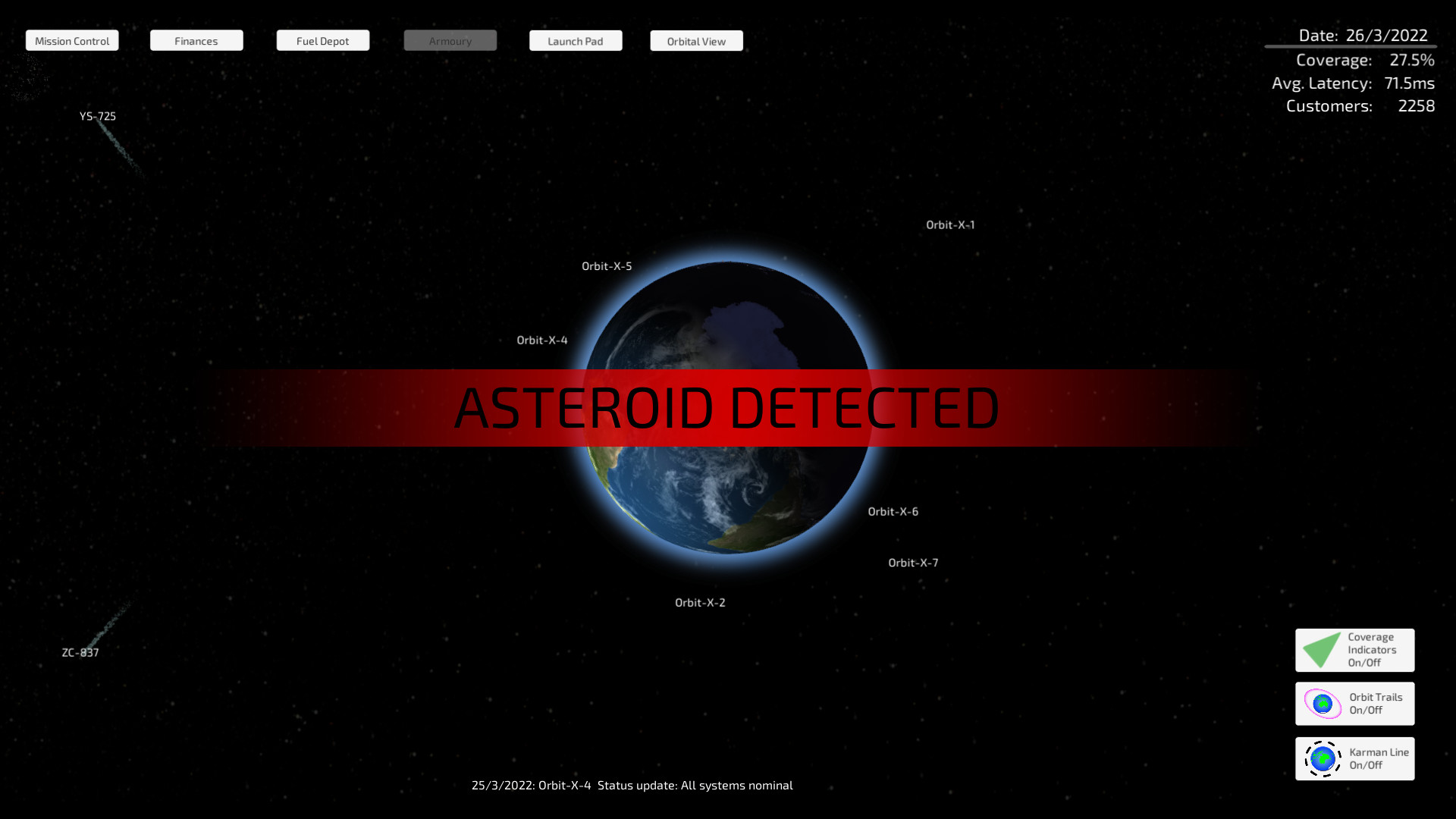The width and height of the screenshot is (1456, 819).
Task: Click the ASTEROID DETECTED warning banner
Action: tap(726, 407)
